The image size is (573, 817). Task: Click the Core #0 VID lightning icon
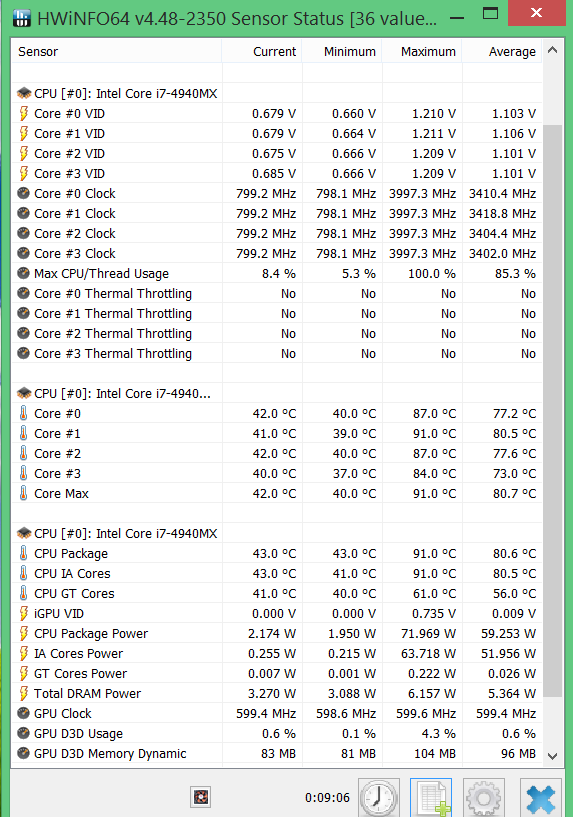[x=23, y=114]
